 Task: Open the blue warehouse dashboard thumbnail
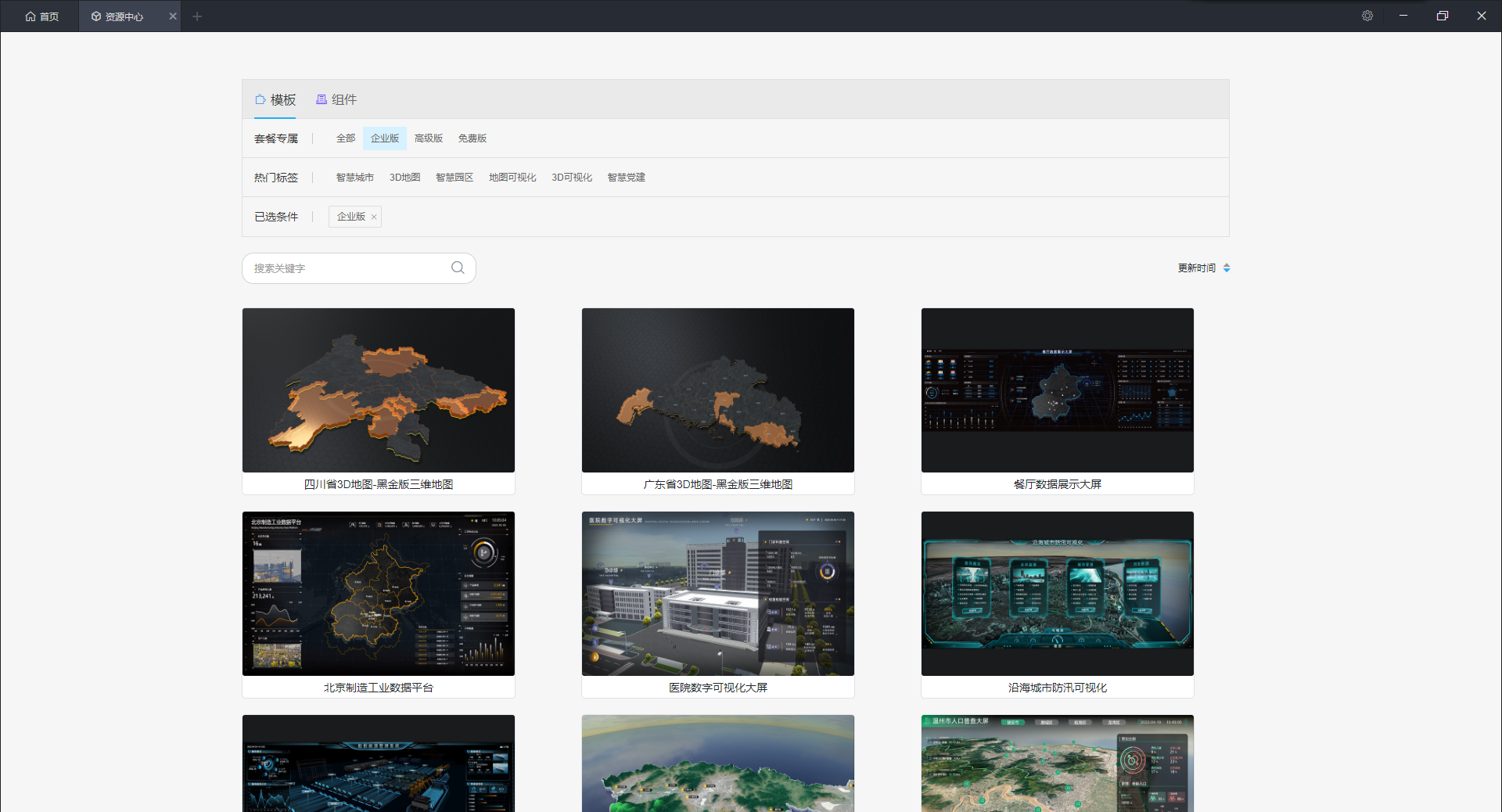(x=379, y=763)
